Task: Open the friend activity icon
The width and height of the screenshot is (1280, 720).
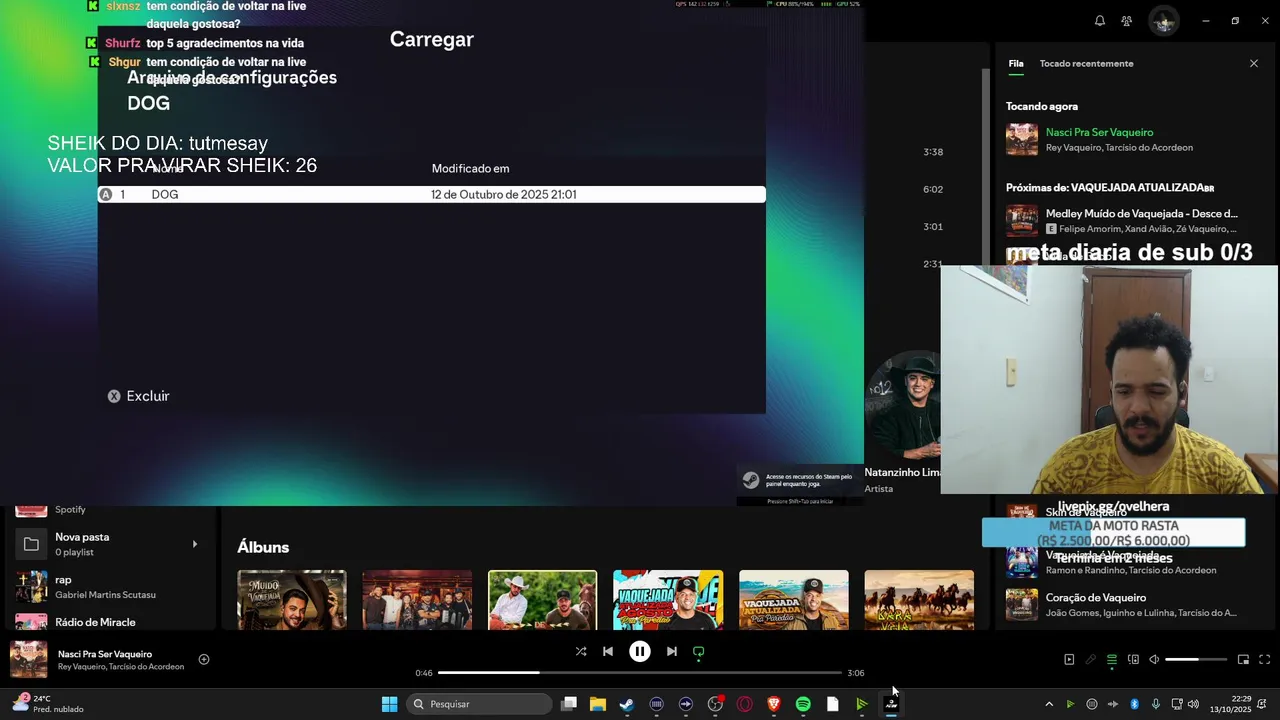Action: (x=1127, y=21)
